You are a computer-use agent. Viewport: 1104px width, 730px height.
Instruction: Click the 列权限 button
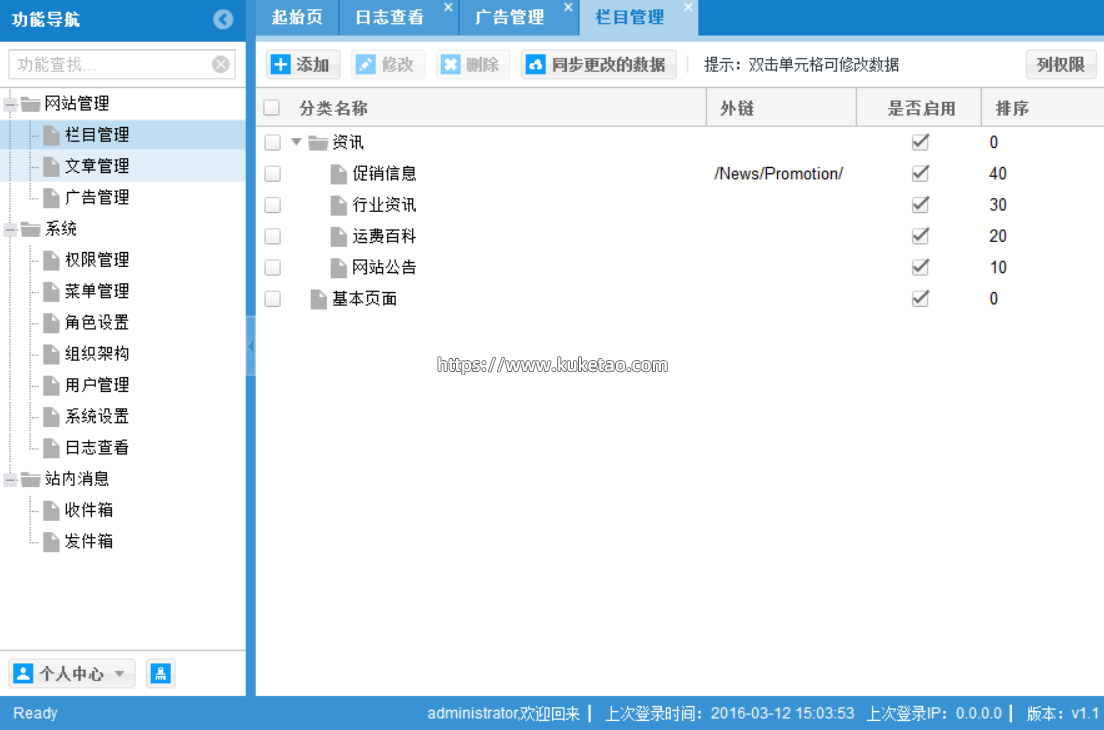coord(1060,65)
